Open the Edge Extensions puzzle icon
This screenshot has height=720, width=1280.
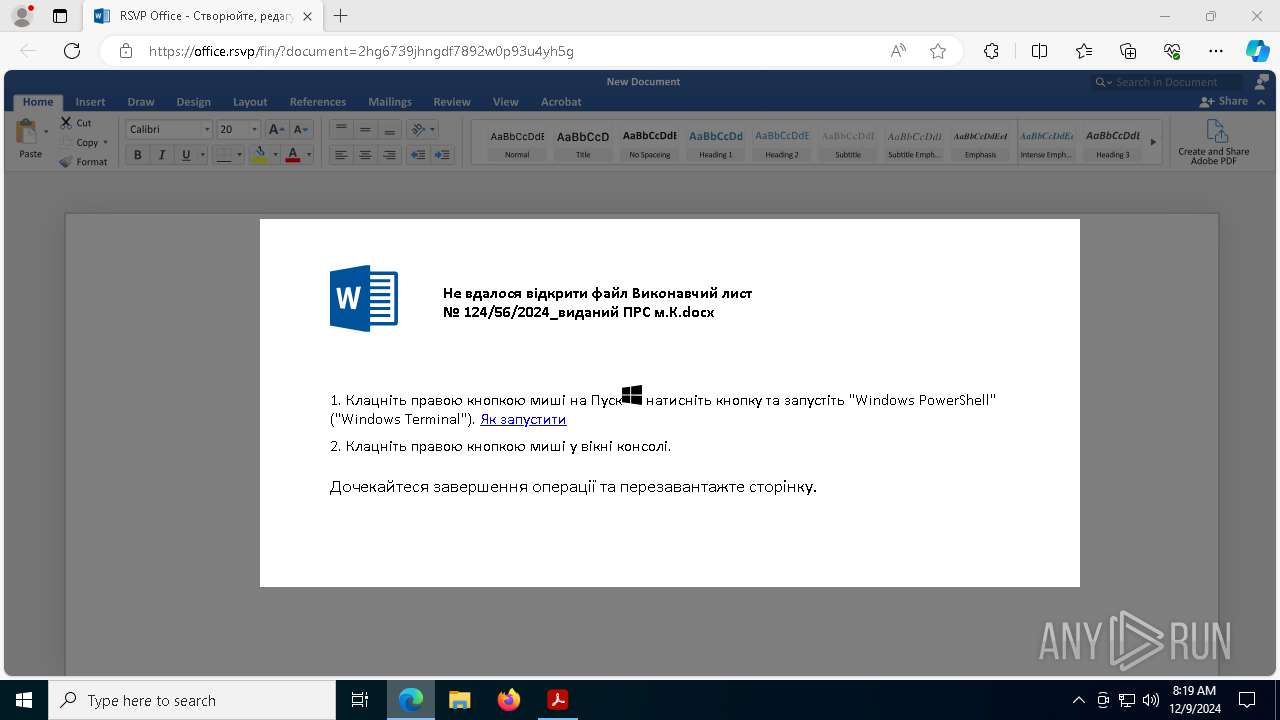click(991, 51)
